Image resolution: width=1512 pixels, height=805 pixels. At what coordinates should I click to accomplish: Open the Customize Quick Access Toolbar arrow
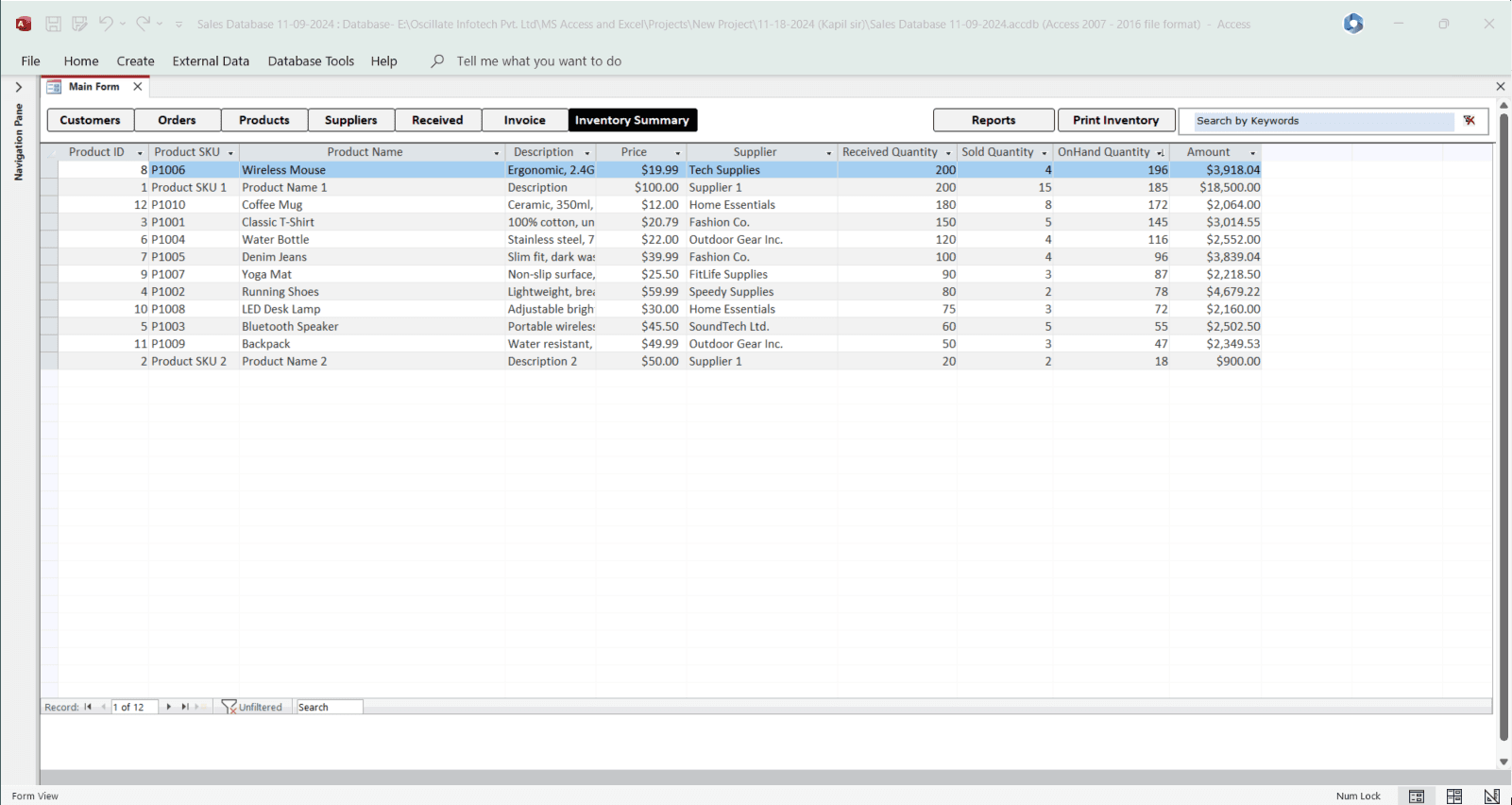[x=179, y=25]
